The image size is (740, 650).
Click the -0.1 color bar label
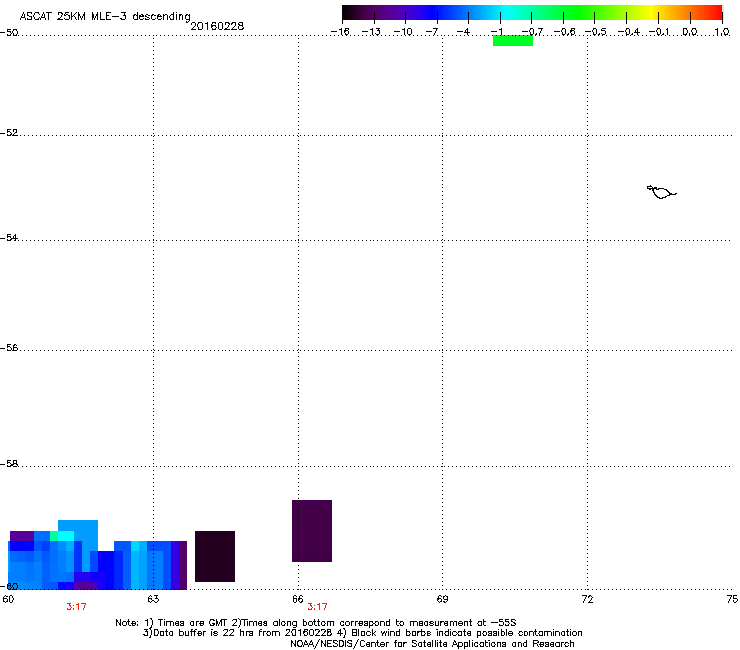[659, 32]
